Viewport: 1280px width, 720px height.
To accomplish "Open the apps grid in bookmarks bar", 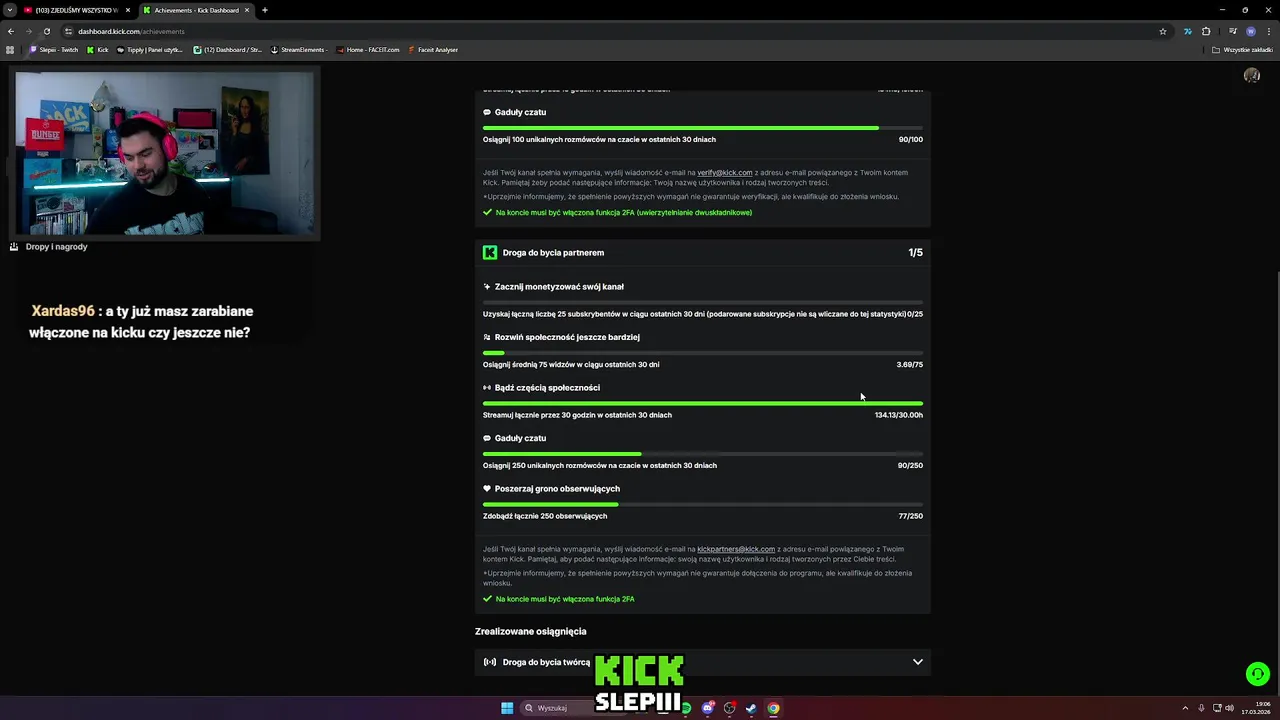I will [10, 50].
